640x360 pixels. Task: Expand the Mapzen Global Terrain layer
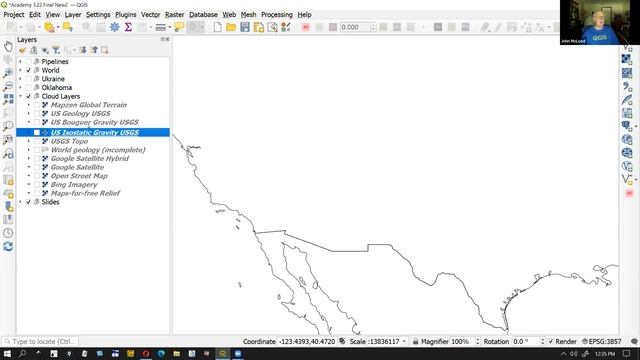(29, 105)
